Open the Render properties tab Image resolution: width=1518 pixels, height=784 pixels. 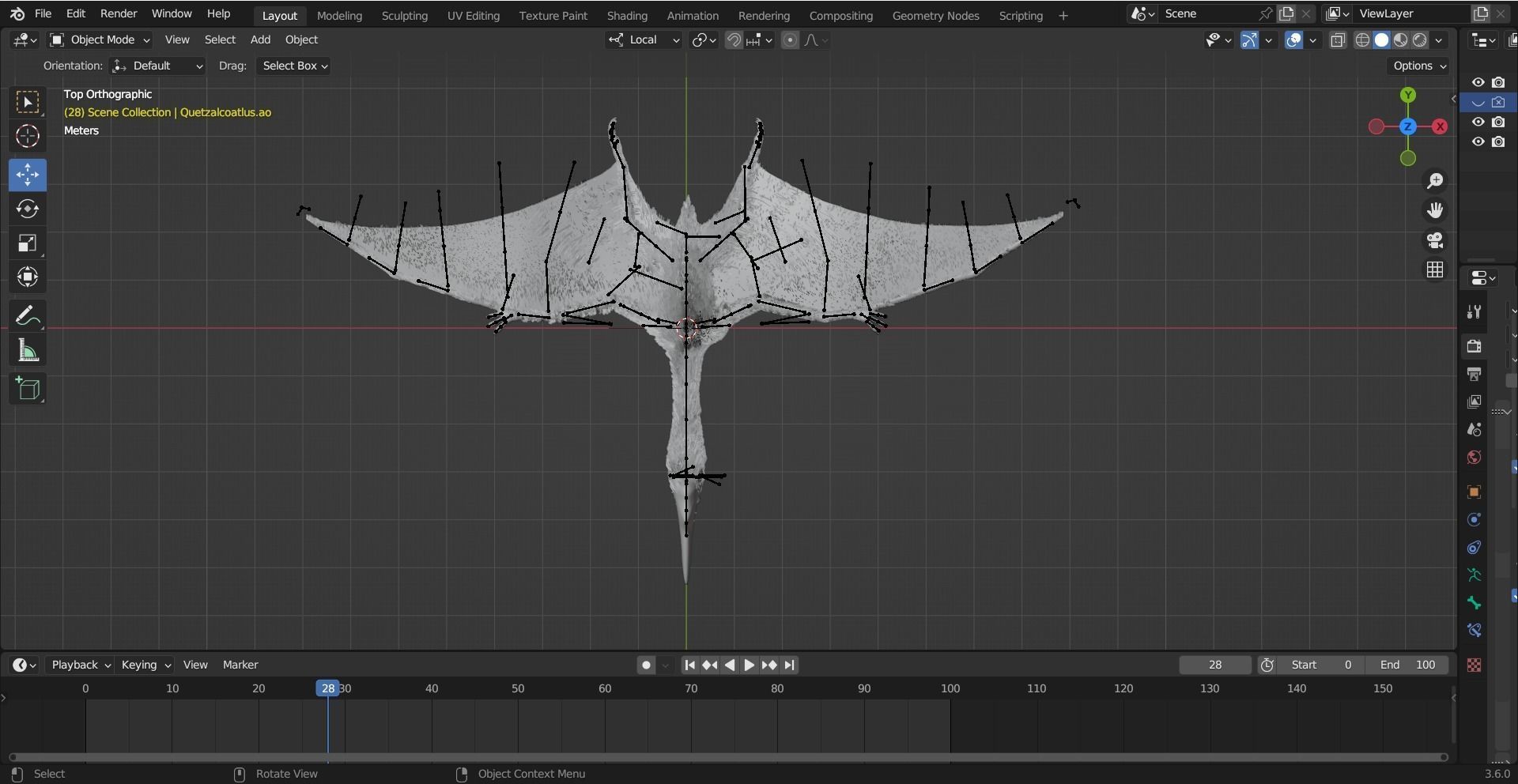1474,346
